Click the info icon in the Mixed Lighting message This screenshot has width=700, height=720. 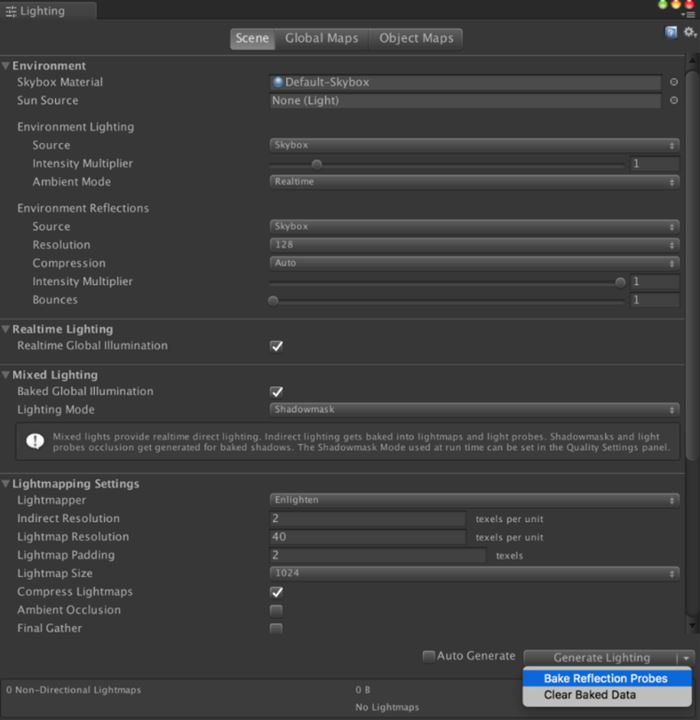click(x=35, y=440)
